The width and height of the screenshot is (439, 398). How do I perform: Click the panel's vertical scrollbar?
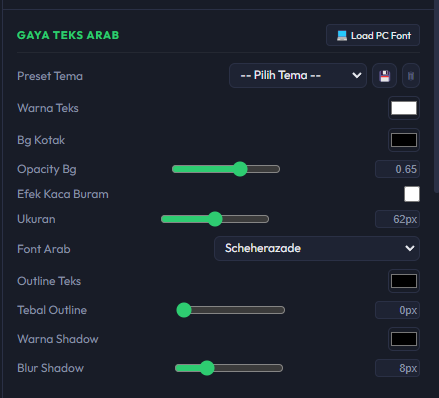[436, 97]
